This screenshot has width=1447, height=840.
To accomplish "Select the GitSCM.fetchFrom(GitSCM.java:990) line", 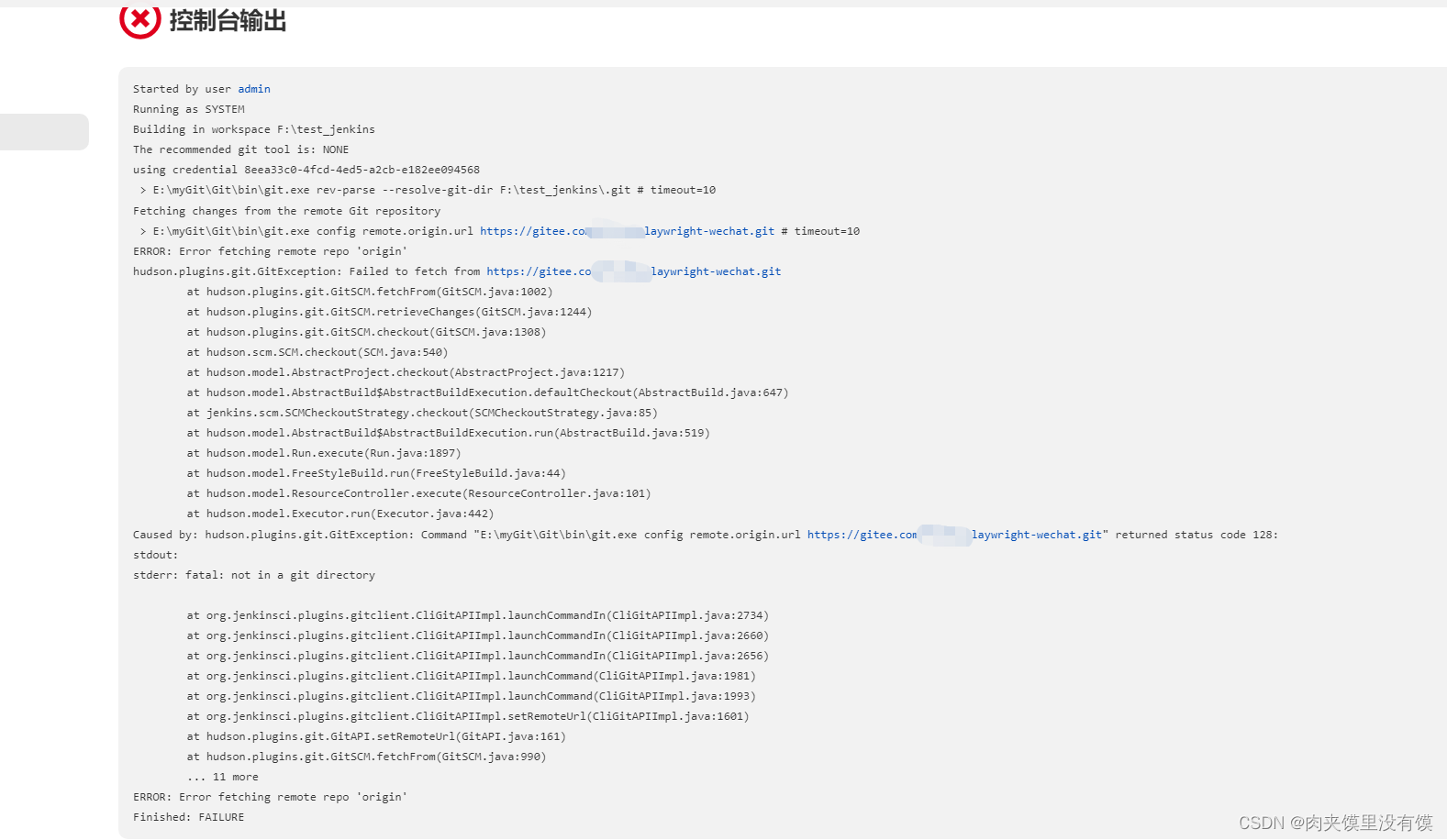I will click(366, 757).
